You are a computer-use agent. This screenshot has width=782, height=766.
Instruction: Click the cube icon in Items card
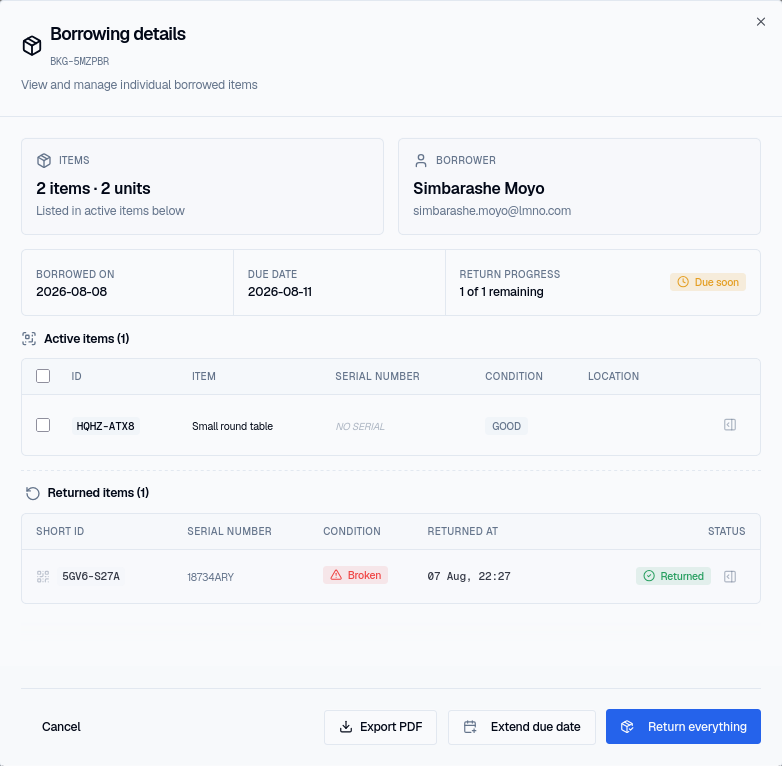tap(44, 161)
